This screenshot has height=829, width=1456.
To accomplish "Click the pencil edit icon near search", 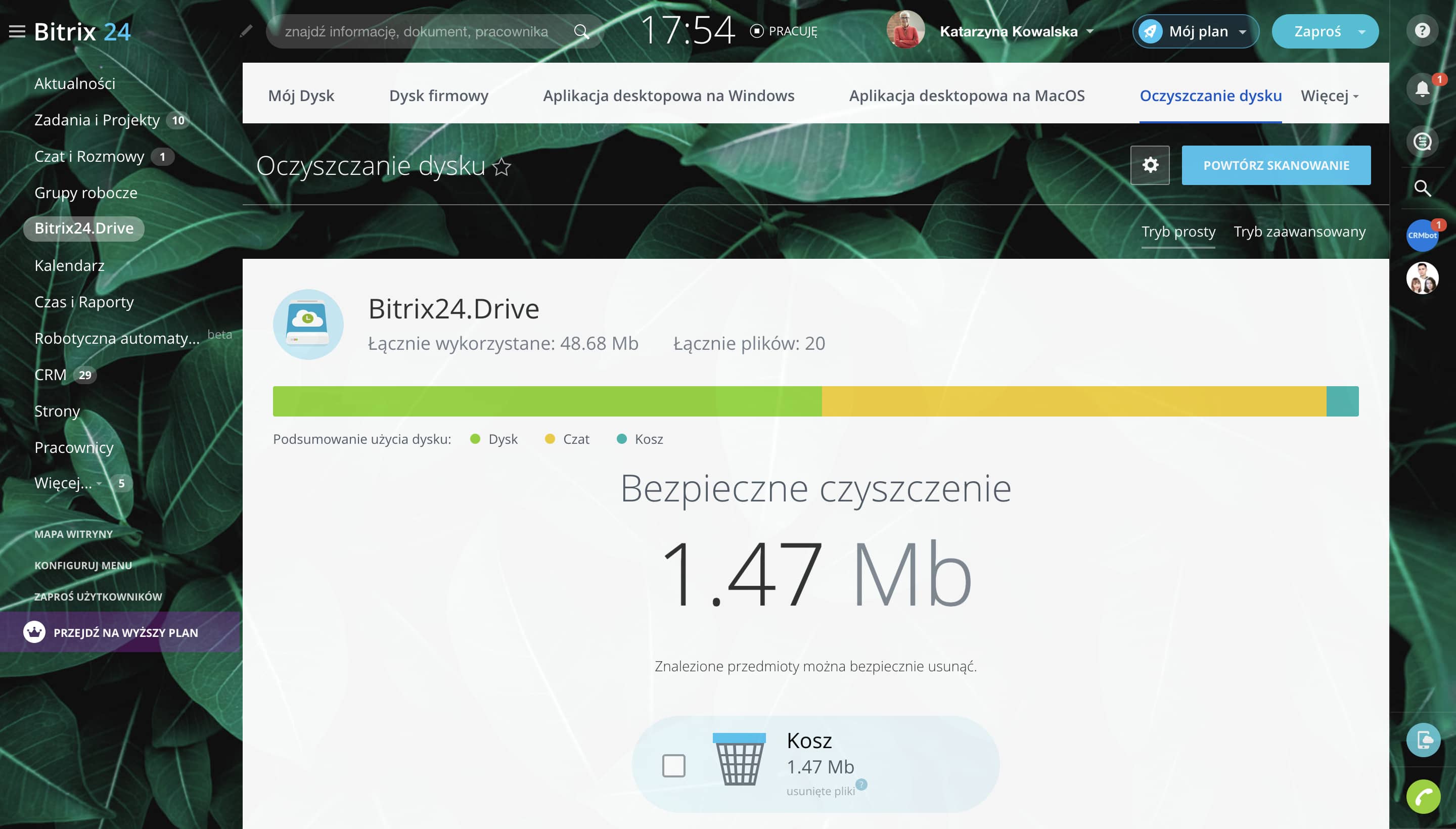I will [x=246, y=31].
